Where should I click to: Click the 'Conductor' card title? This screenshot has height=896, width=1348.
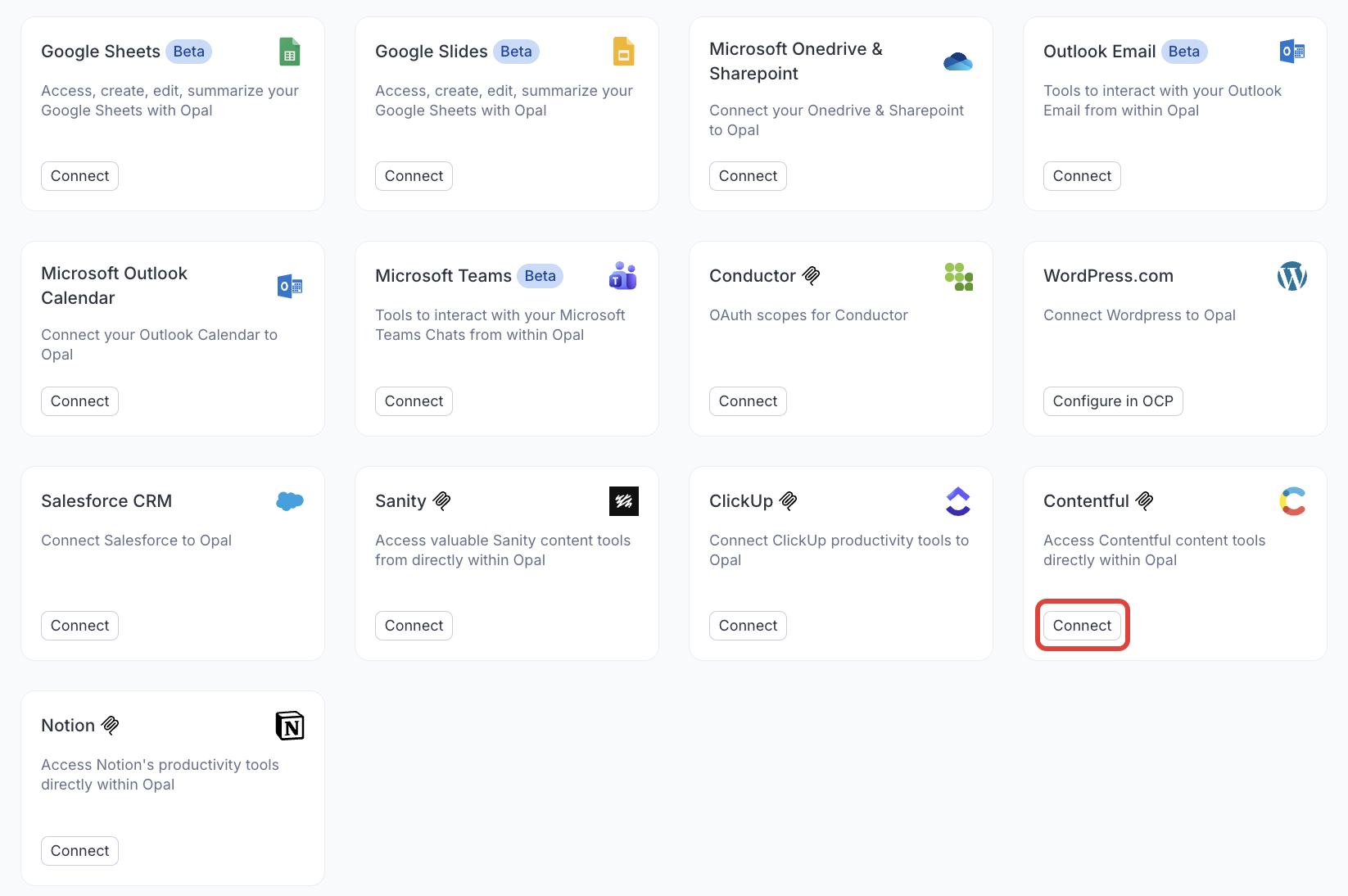[x=753, y=276]
